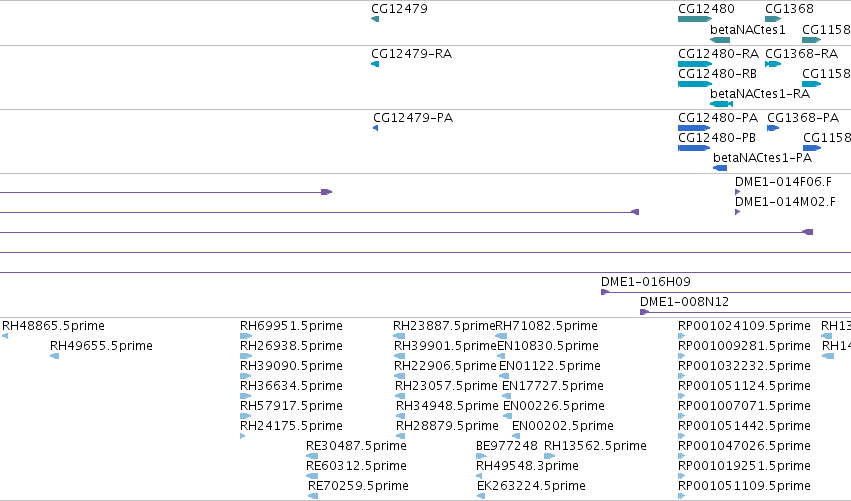Screen dimensions: 851x501
Task: Click the EN00202.5prime label
Action: pyautogui.click(x=563, y=426)
